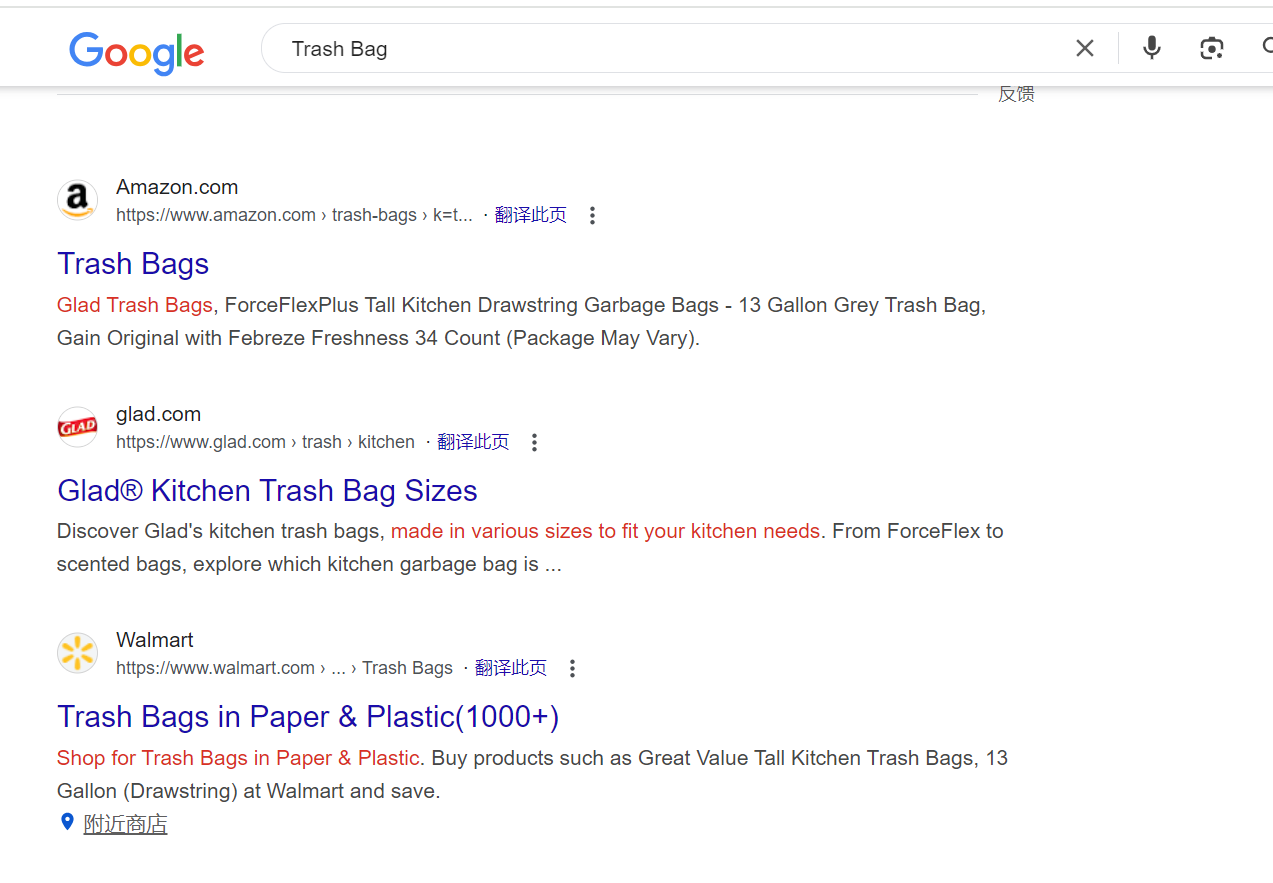Translate the Walmart result page
The width and height of the screenshot is (1273, 883).
510,668
